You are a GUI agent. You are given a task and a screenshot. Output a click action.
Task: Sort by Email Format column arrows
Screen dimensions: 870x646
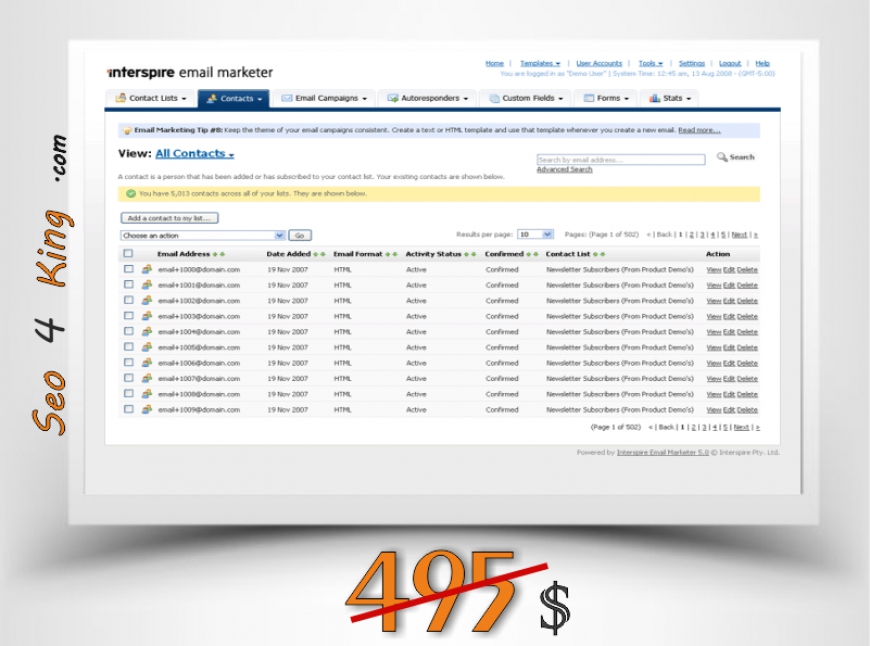tap(391, 254)
